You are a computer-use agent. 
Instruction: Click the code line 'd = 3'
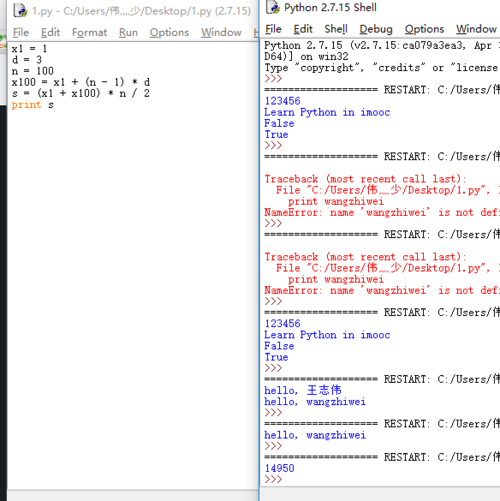pos(27,60)
